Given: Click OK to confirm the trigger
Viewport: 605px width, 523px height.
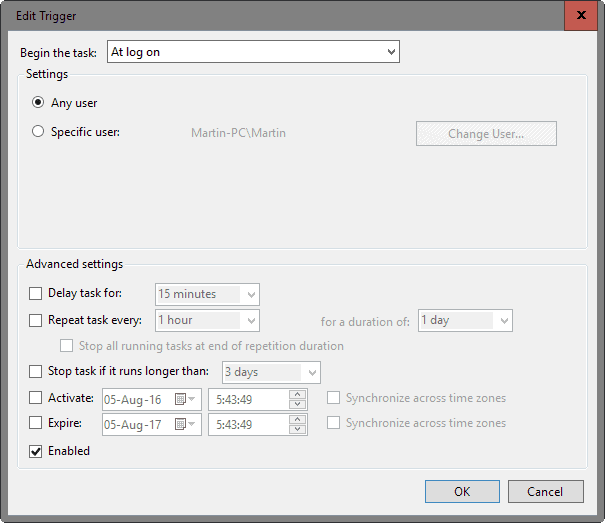Looking at the screenshot, I should coord(461,491).
